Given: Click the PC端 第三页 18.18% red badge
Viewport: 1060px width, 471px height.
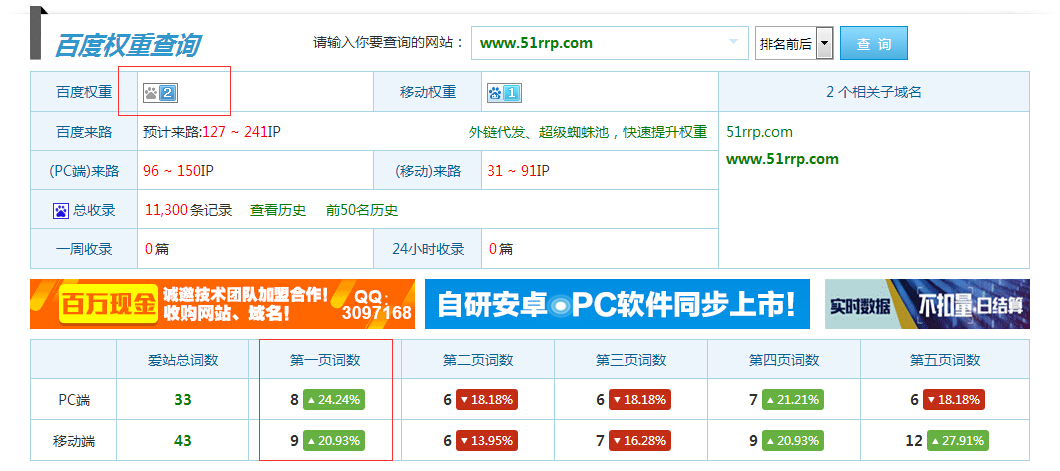Looking at the screenshot, I should 640,400.
